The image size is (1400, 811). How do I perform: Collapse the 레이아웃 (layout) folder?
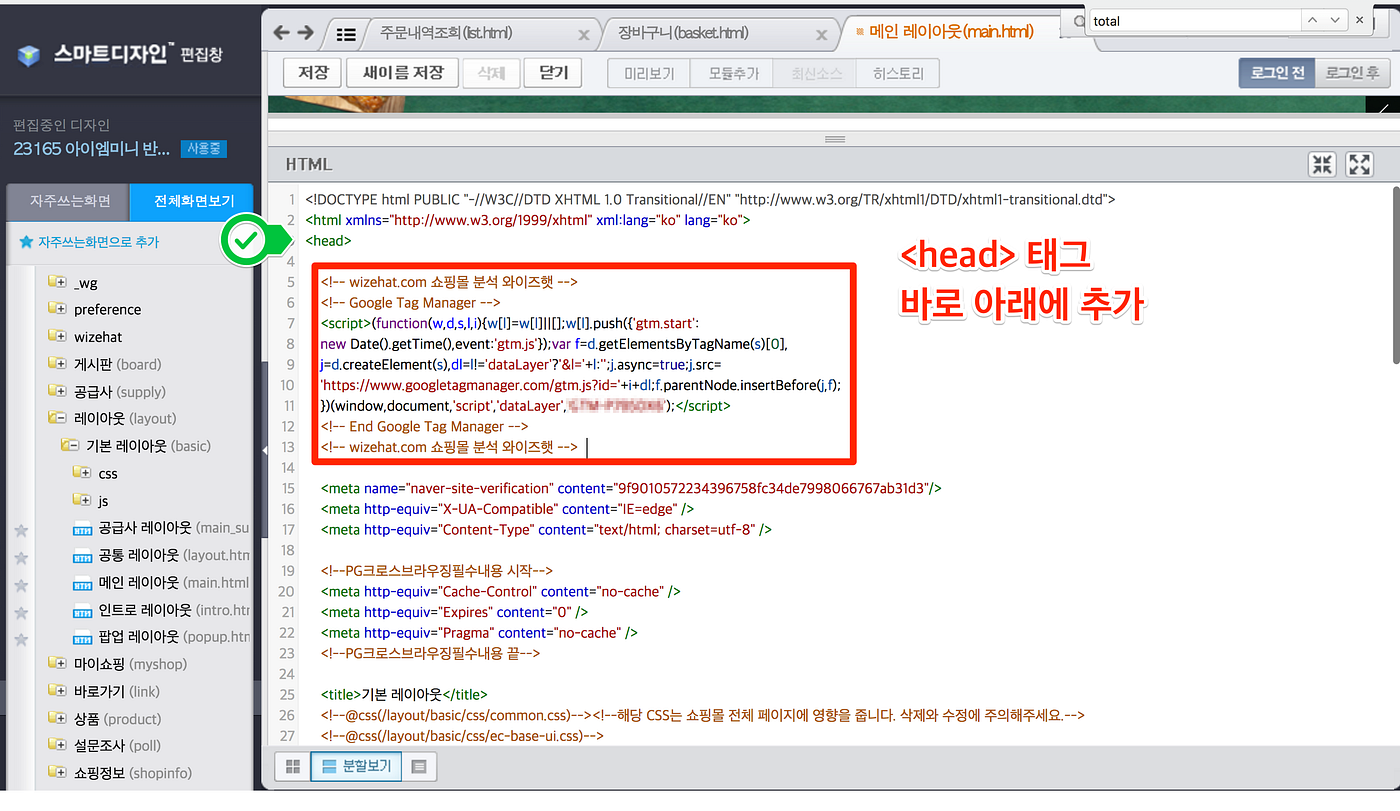pyautogui.click(x=60, y=418)
